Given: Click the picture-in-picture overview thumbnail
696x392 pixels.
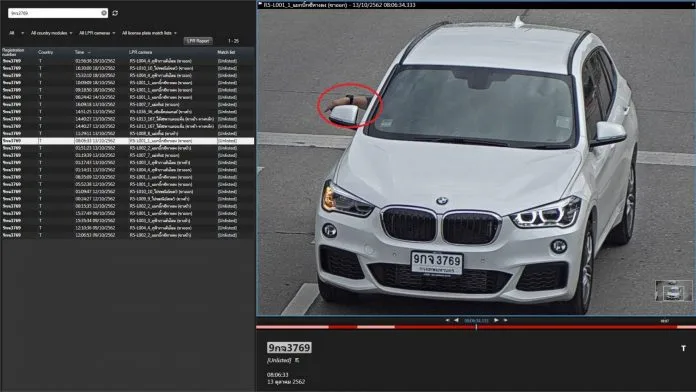Looking at the screenshot, I should pos(673,291).
